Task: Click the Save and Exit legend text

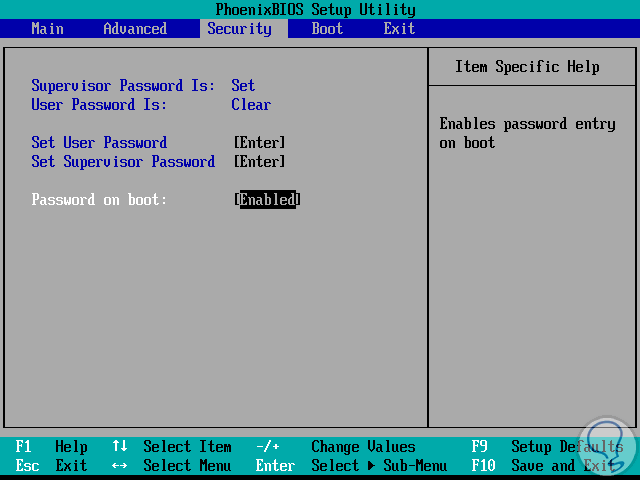Action: (x=563, y=465)
